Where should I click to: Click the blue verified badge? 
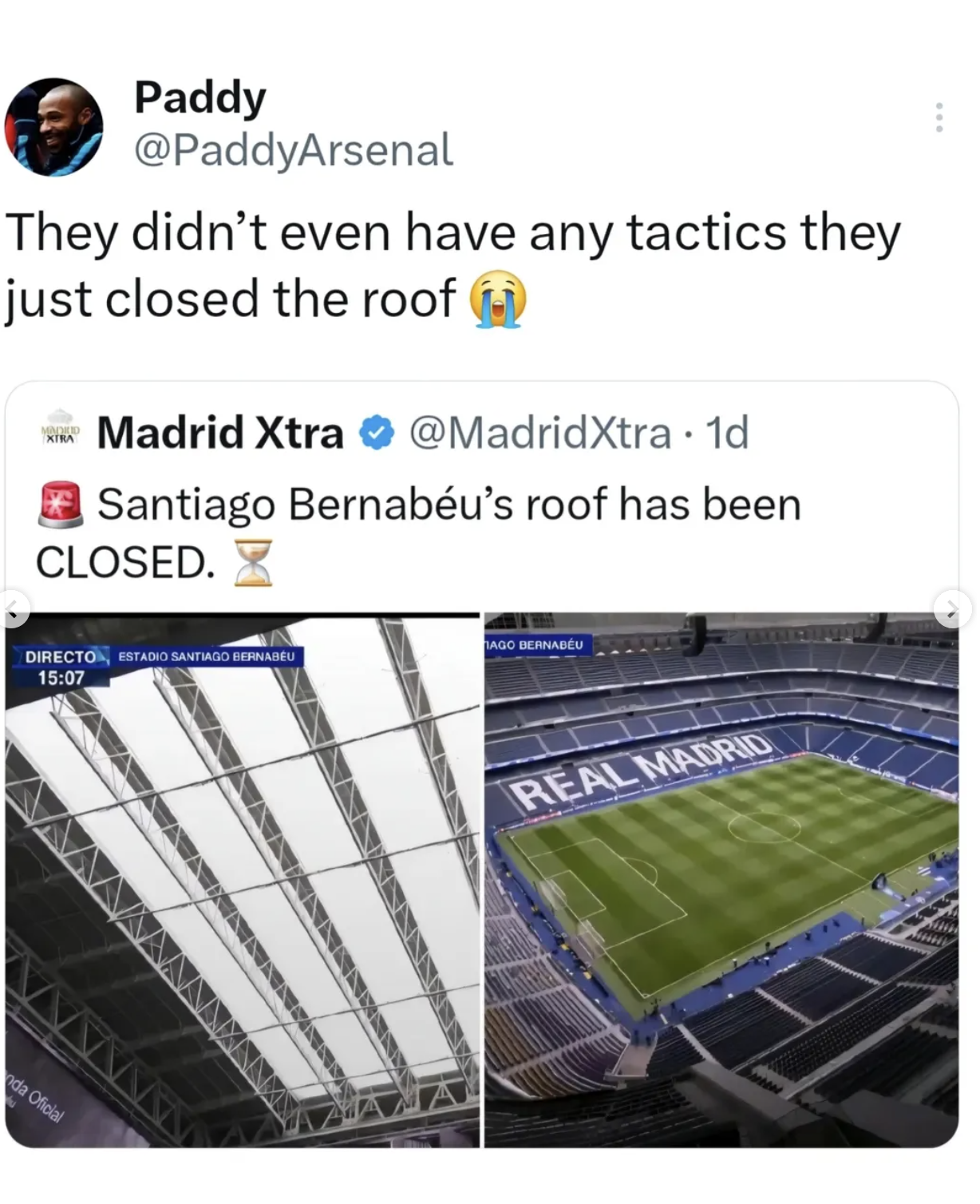[377, 433]
